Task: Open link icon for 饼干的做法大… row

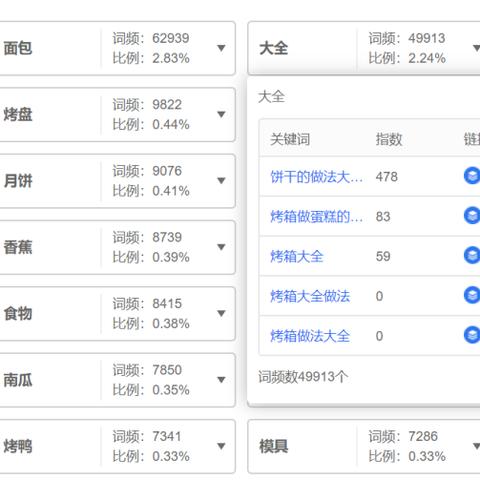Action: click(x=472, y=176)
